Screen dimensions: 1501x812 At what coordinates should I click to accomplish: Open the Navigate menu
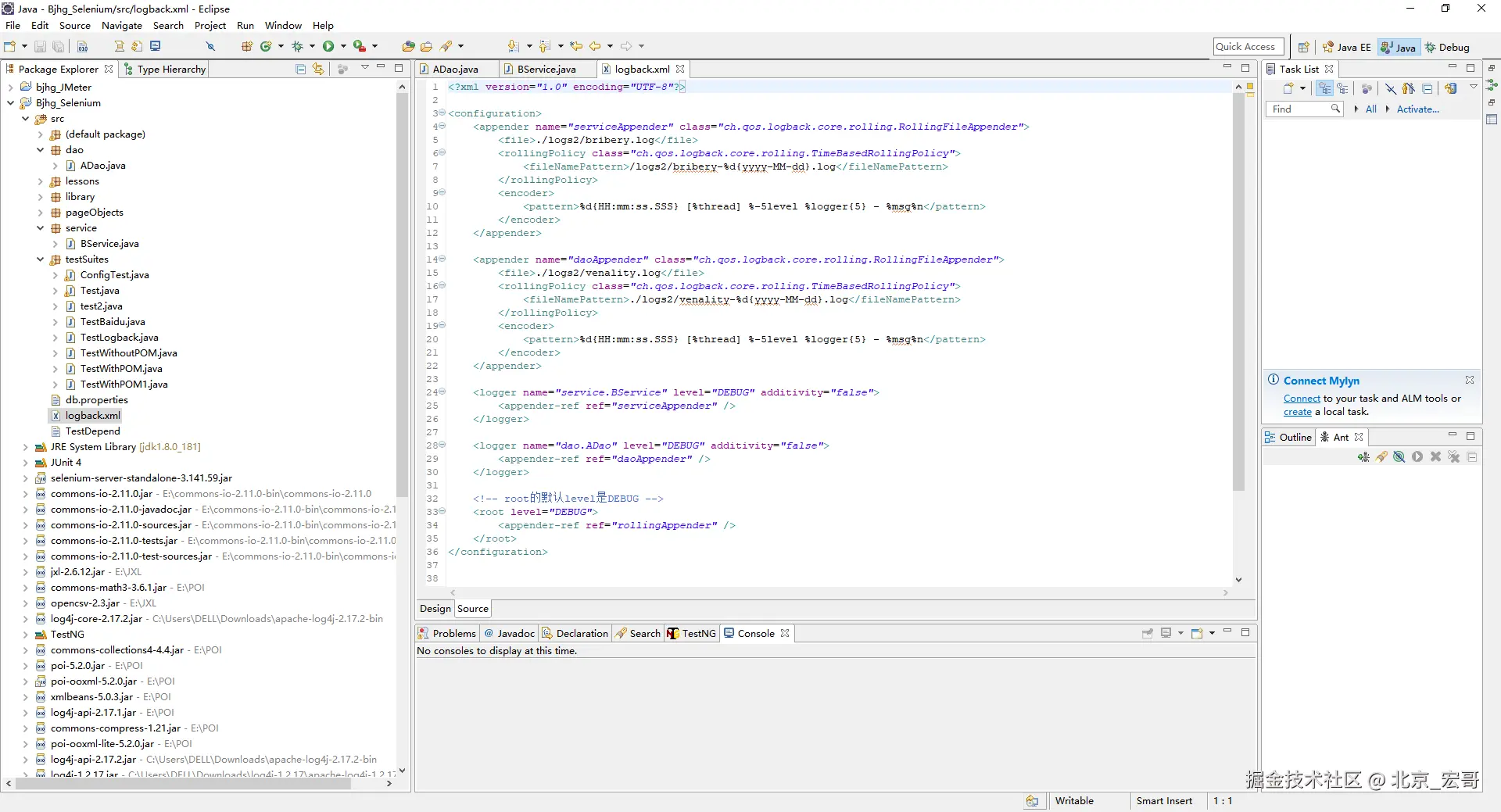tap(121, 25)
